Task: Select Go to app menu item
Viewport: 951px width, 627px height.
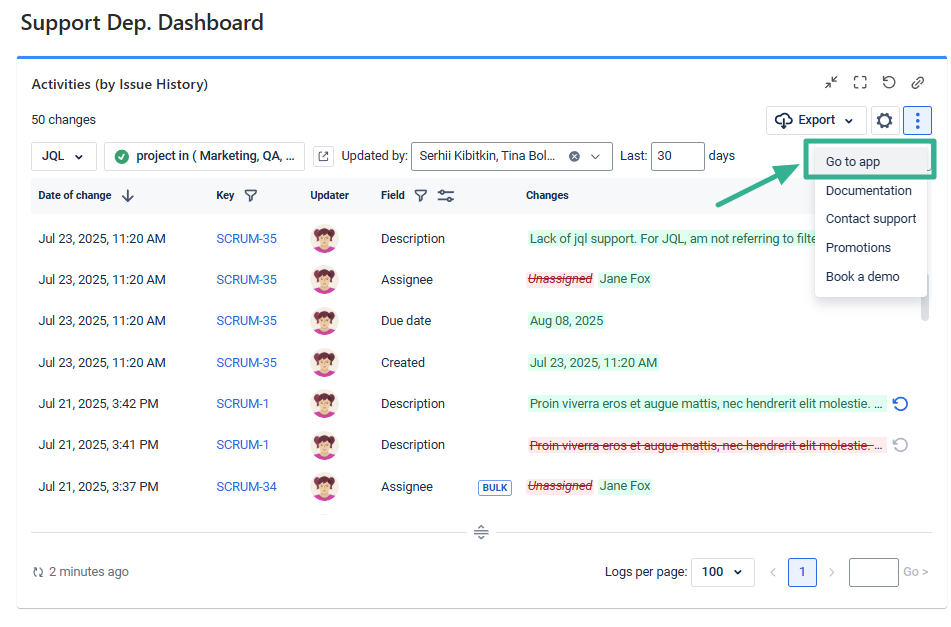Action: pos(853,161)
